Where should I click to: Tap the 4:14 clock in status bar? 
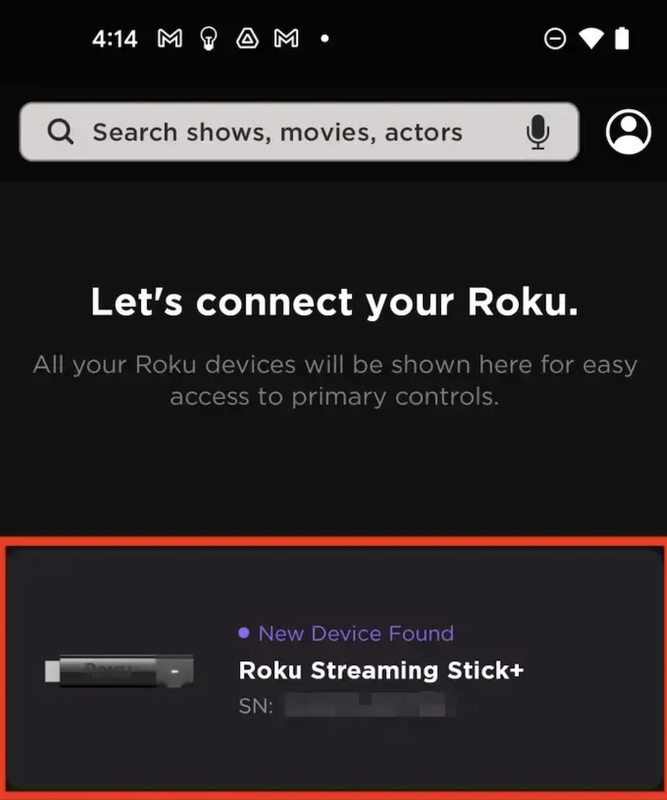click(115, 39)
